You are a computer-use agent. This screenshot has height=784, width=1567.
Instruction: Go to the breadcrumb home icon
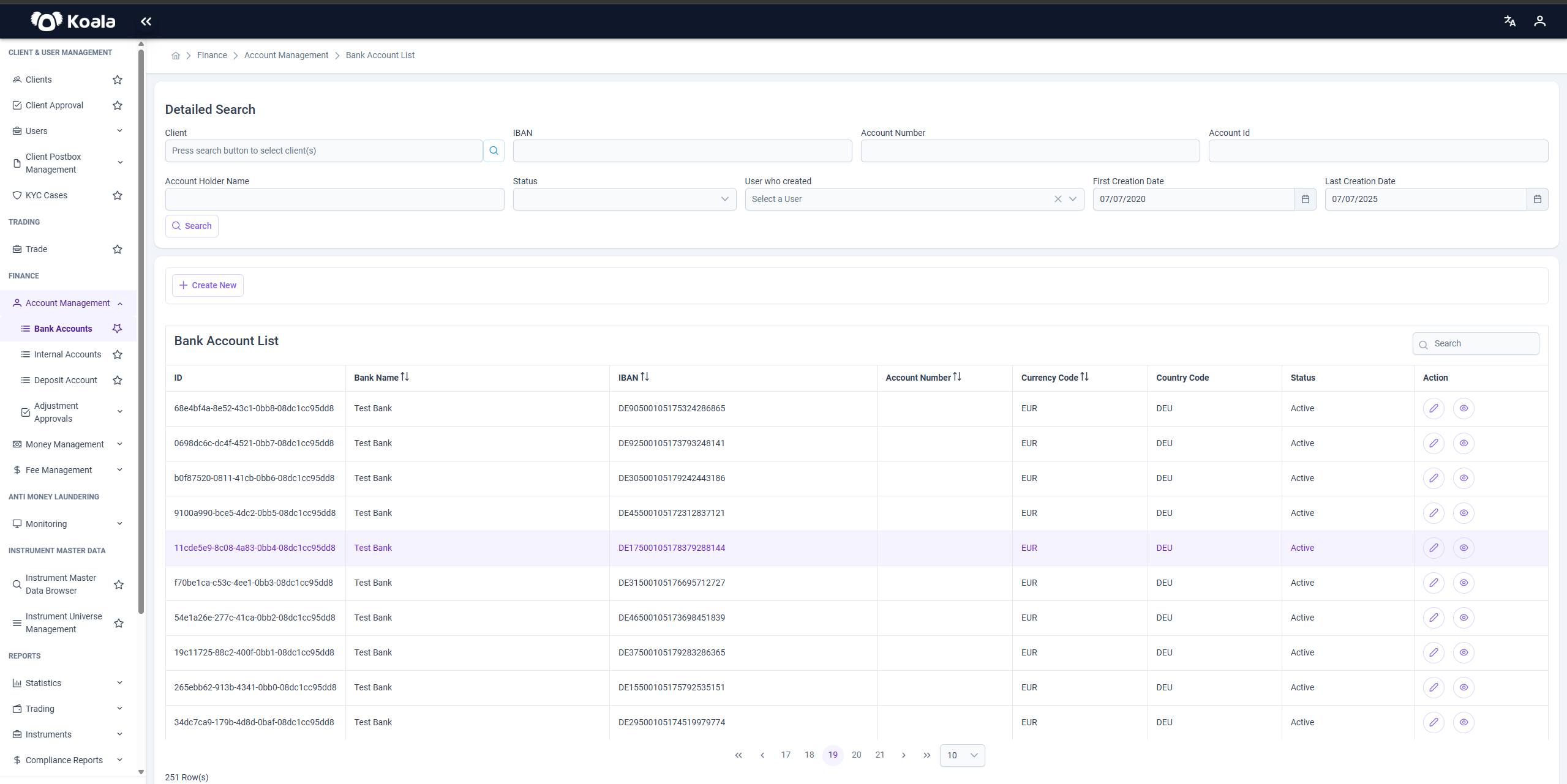[176, 56]
